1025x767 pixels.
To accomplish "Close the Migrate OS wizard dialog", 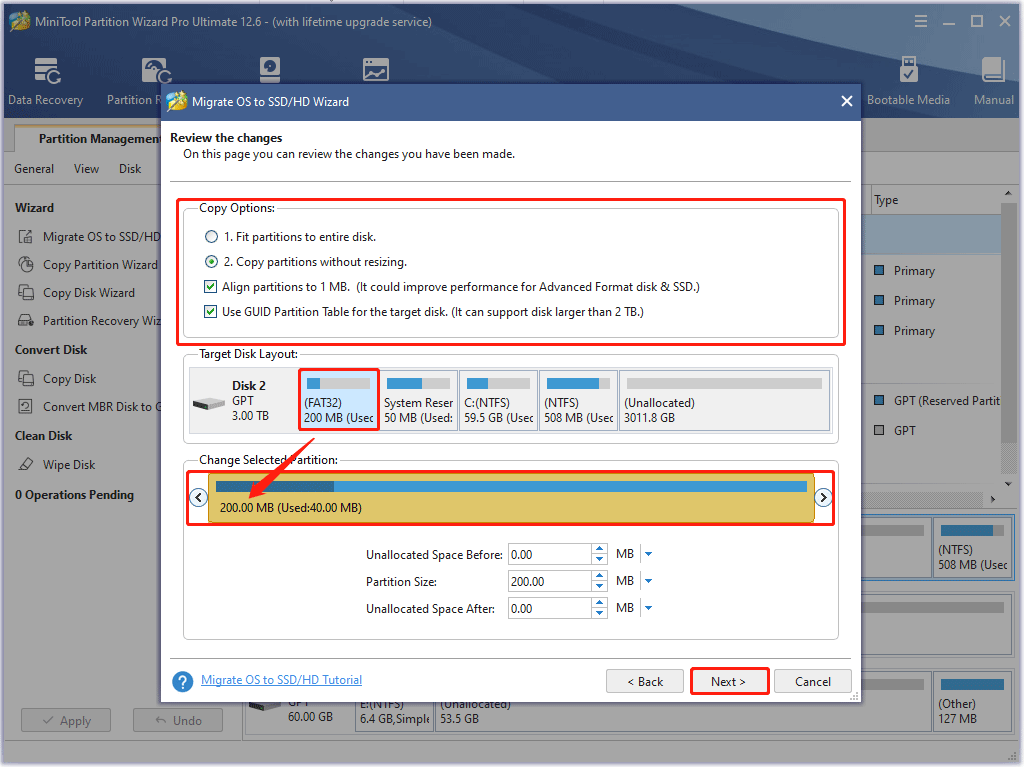I will click(847, 101).
